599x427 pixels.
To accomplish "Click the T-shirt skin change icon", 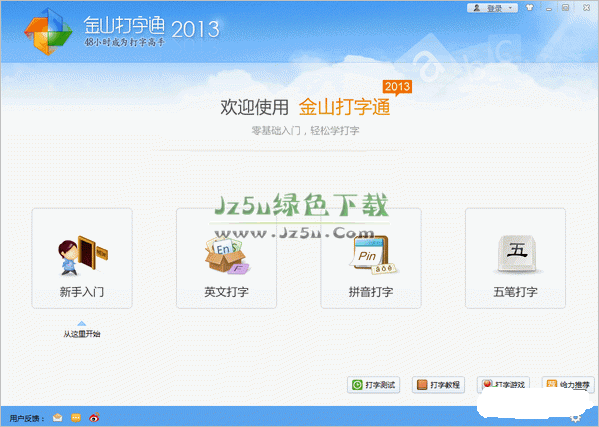I will coord(529,7).
